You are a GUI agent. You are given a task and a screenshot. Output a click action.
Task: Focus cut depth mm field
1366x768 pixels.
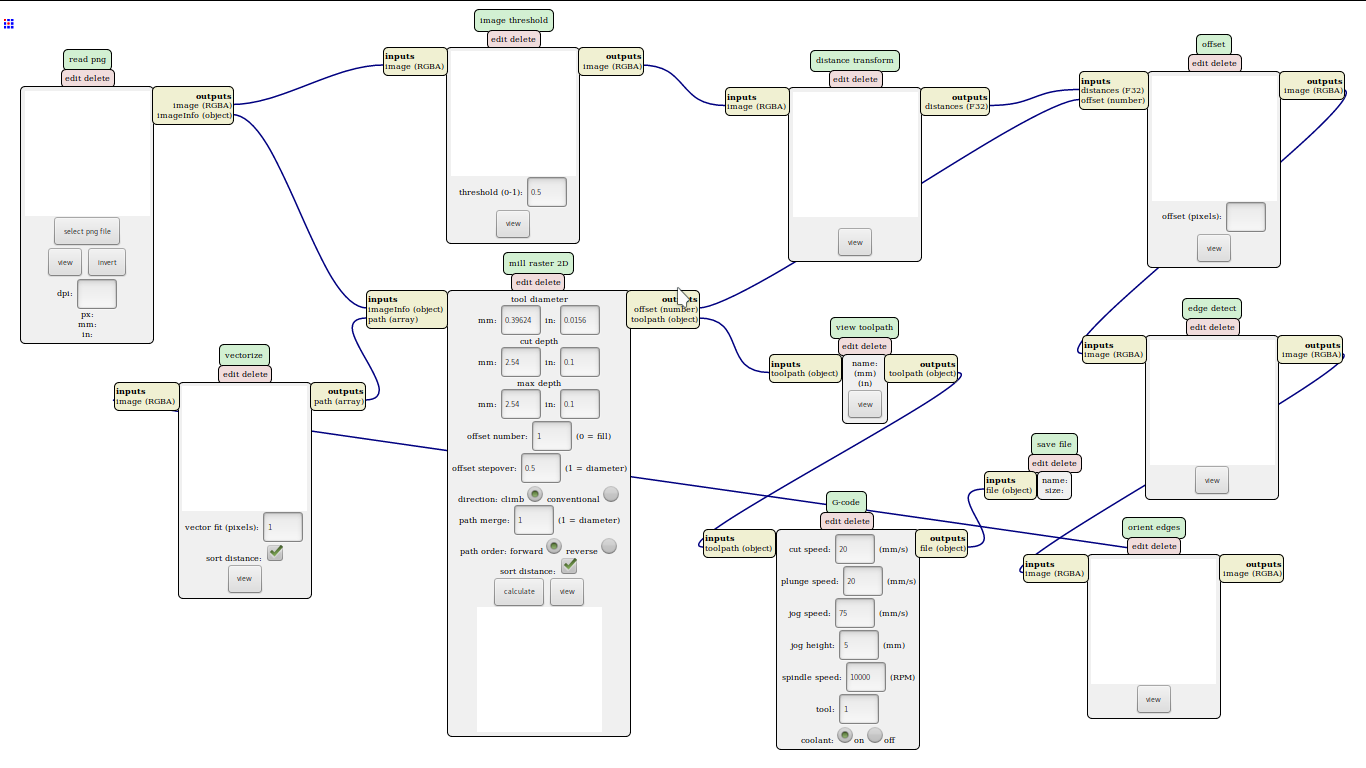pyautogui.click(x=521, y=362)
